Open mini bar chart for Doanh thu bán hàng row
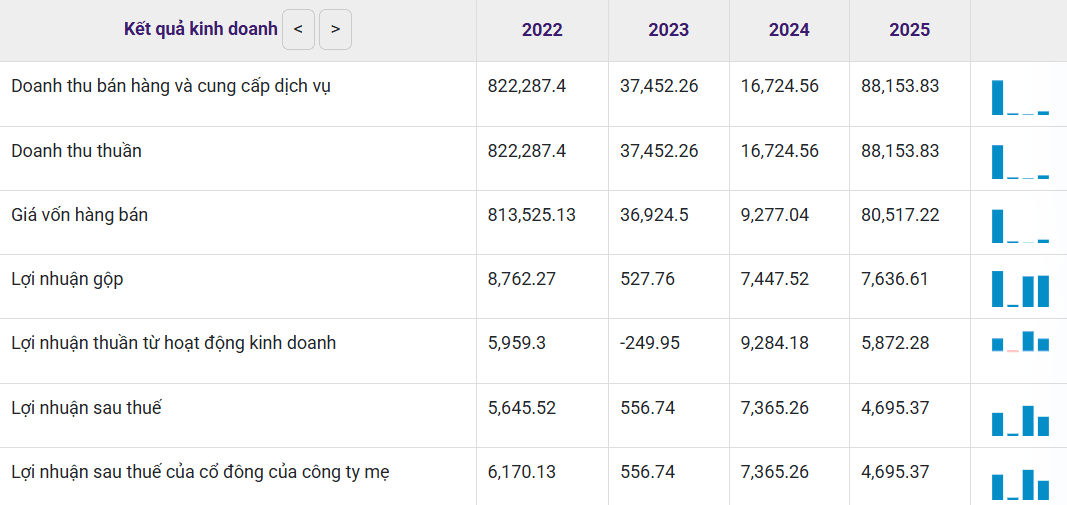 [x=1020, y=97]
